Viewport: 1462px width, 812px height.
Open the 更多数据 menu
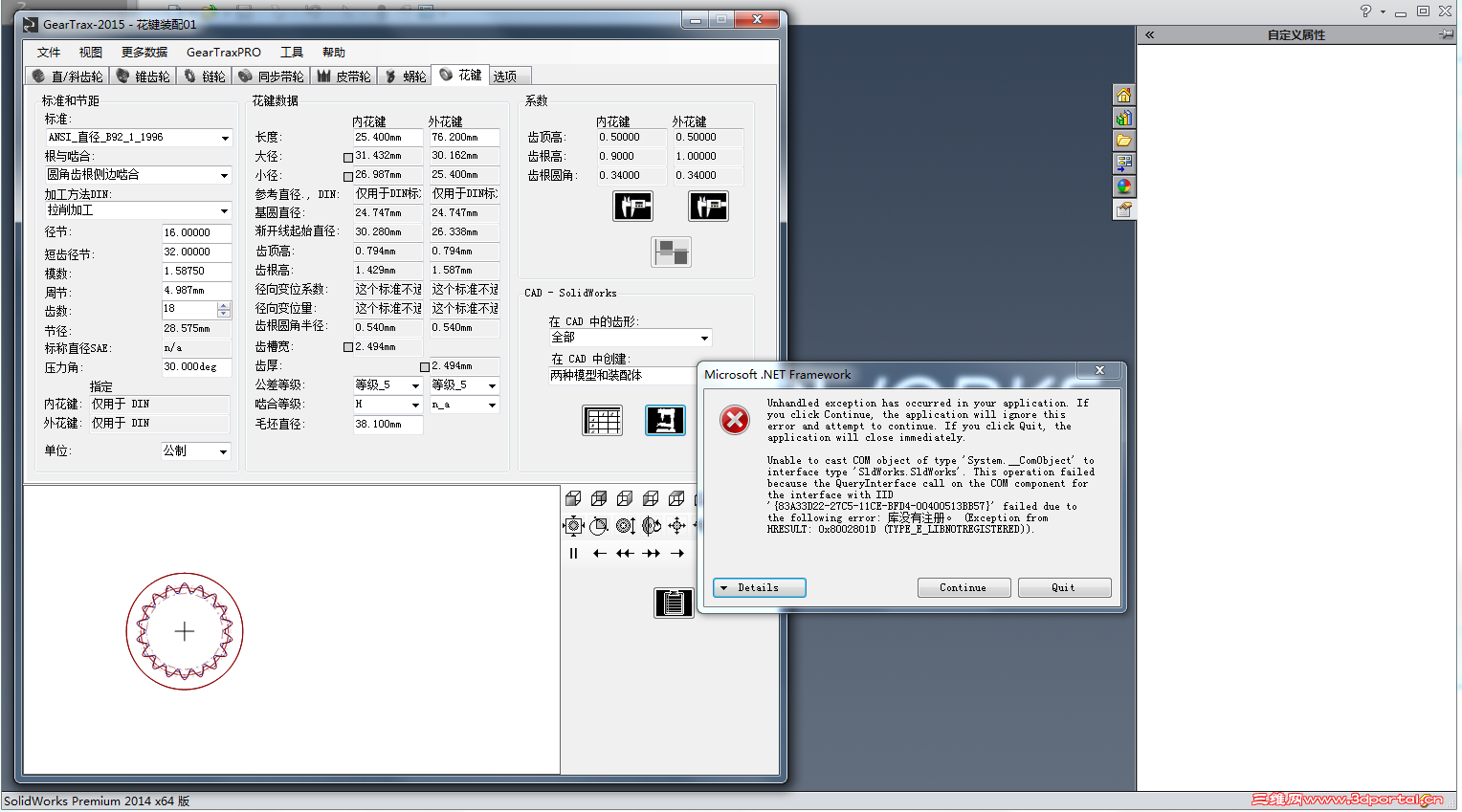click(144, 53)
